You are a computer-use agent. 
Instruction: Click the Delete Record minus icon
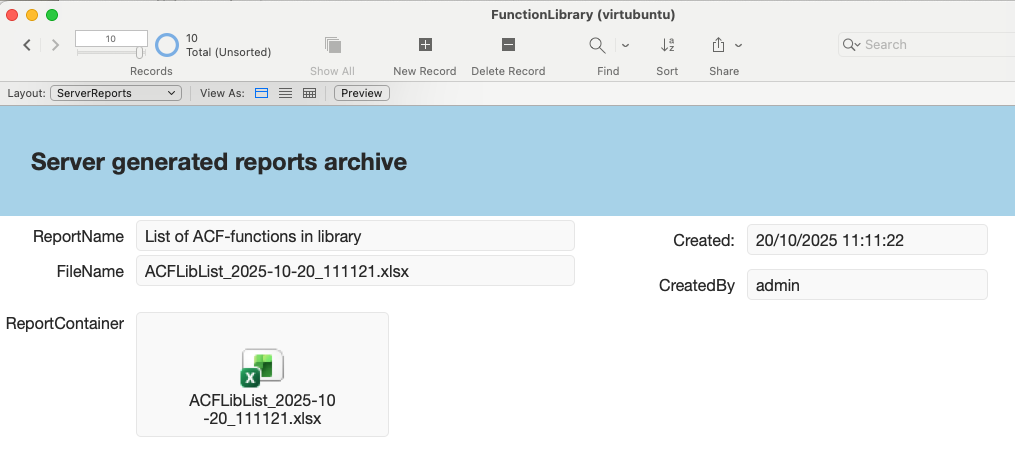[508, 45]
